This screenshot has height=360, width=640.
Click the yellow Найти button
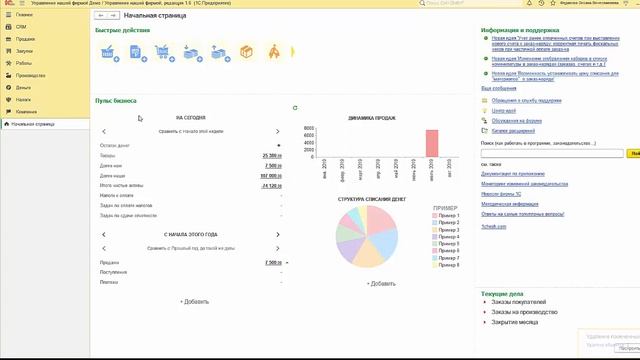coord(633,153)
